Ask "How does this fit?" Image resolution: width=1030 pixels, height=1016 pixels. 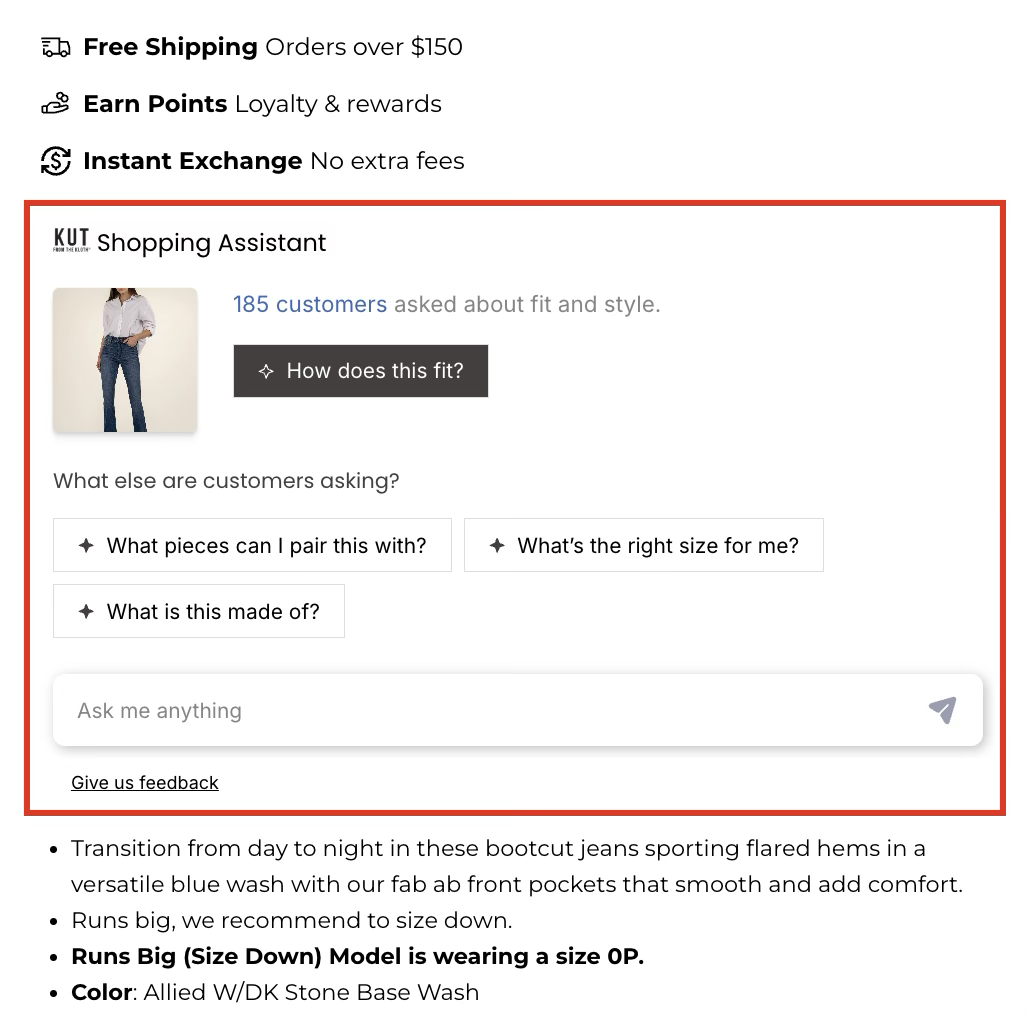[x=361, y=371]
